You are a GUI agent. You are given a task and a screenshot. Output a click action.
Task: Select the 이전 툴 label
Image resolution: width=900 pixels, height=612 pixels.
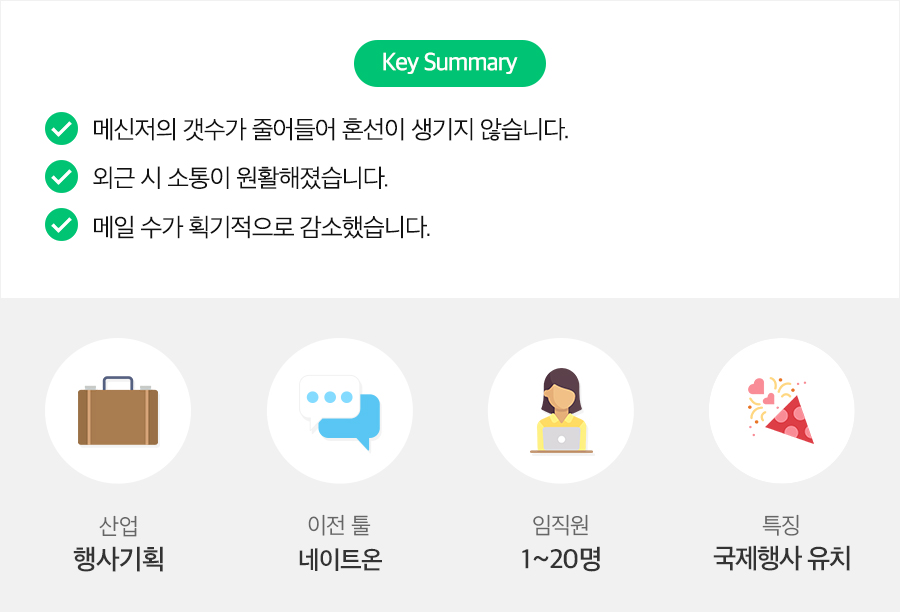(340, 524)
